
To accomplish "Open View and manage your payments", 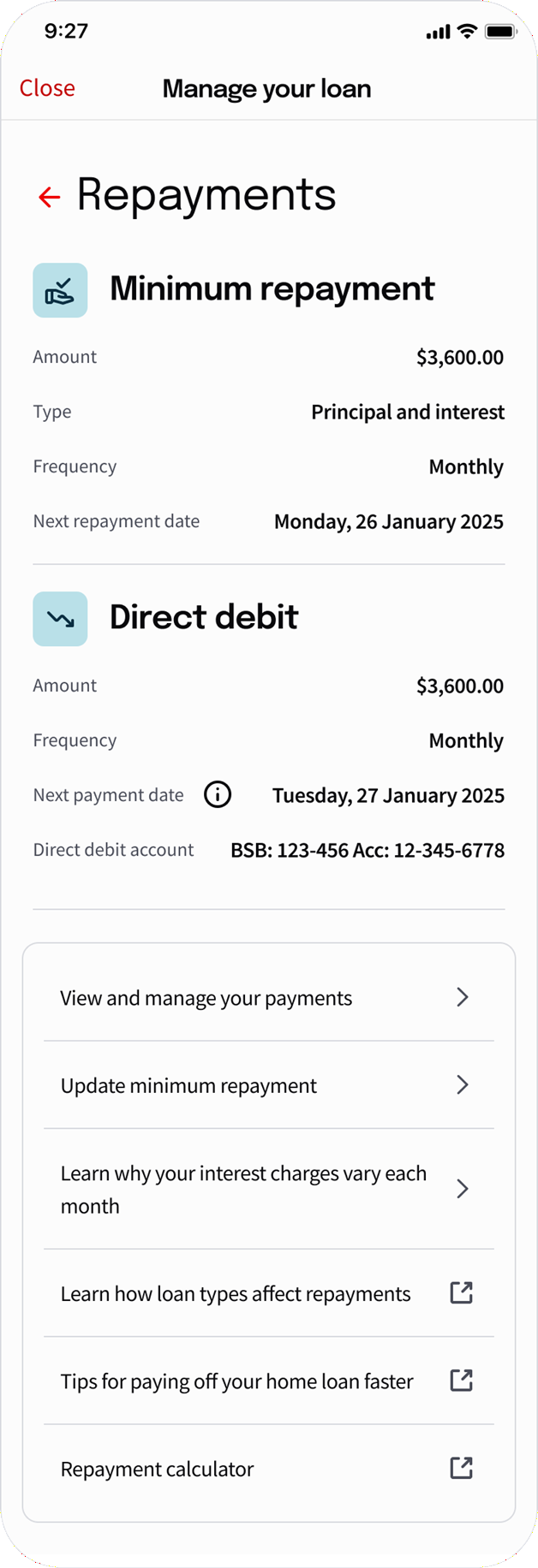I will click(206, 998).
